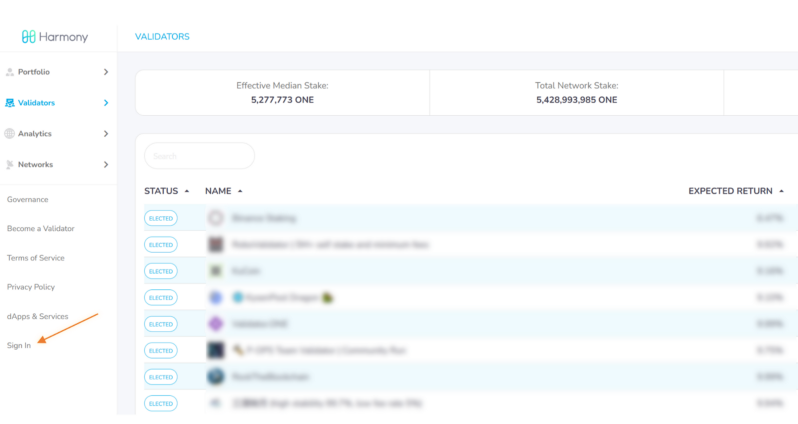
Task: Click the P-OPS Team dark avatar
Action: [216, 350]
